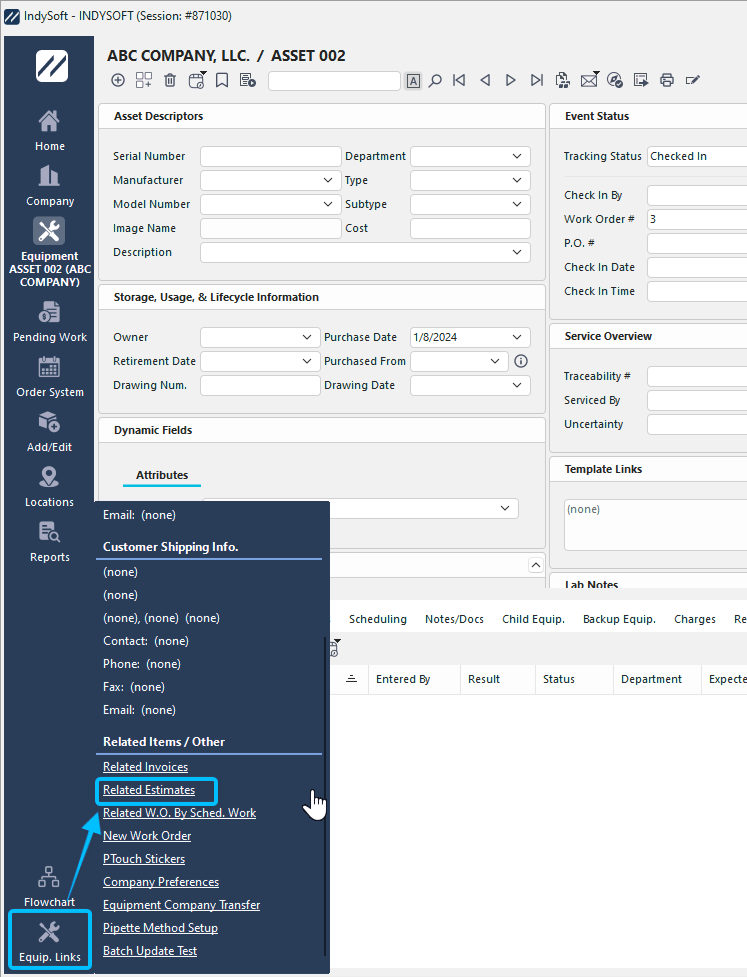Toggle the 'A' text mode icon
This screenshot has width=747, height=977.
[x=413, y=80]
